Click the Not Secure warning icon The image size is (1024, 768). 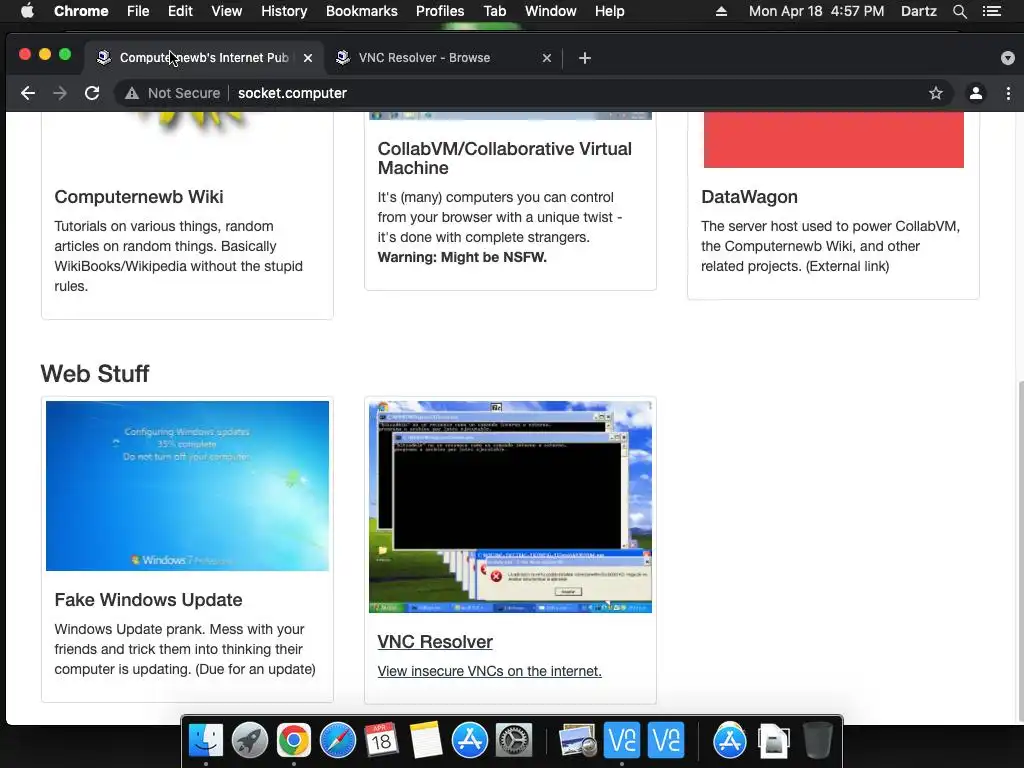click(132, 93)
